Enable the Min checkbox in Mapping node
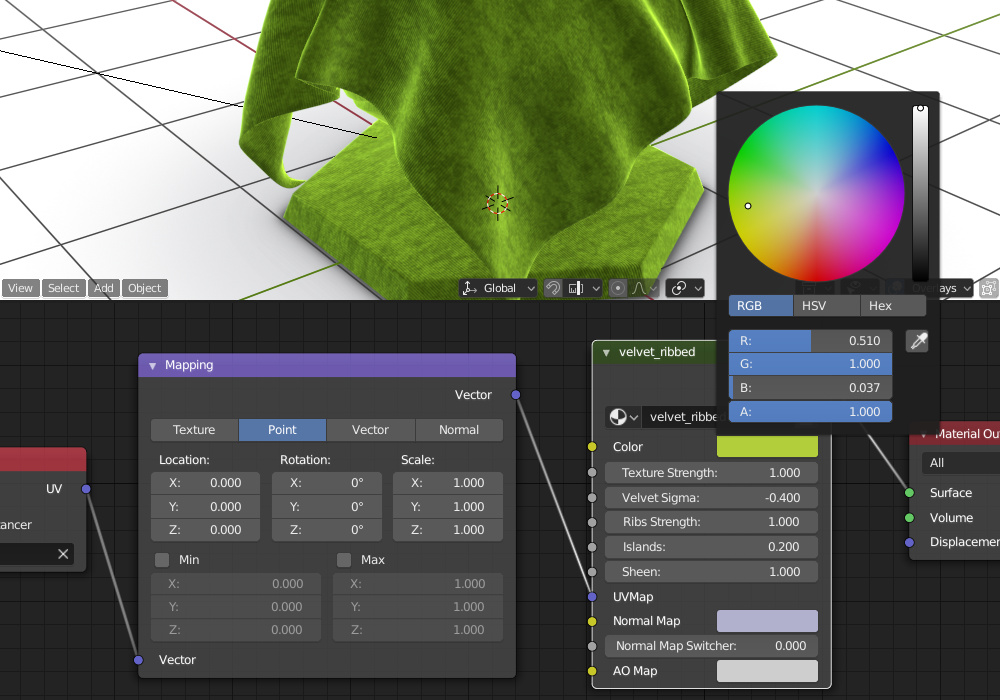The height and width of the screenshot is (700, 1000). (x=162, y=560)
